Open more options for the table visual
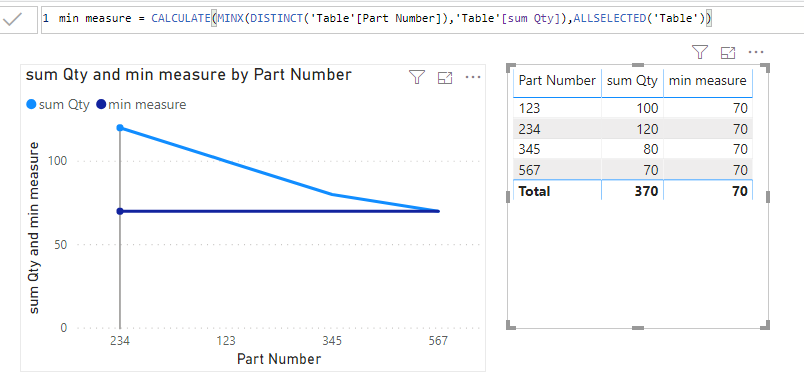This screenshot has width=804, height=388. (x=756, y=52)
